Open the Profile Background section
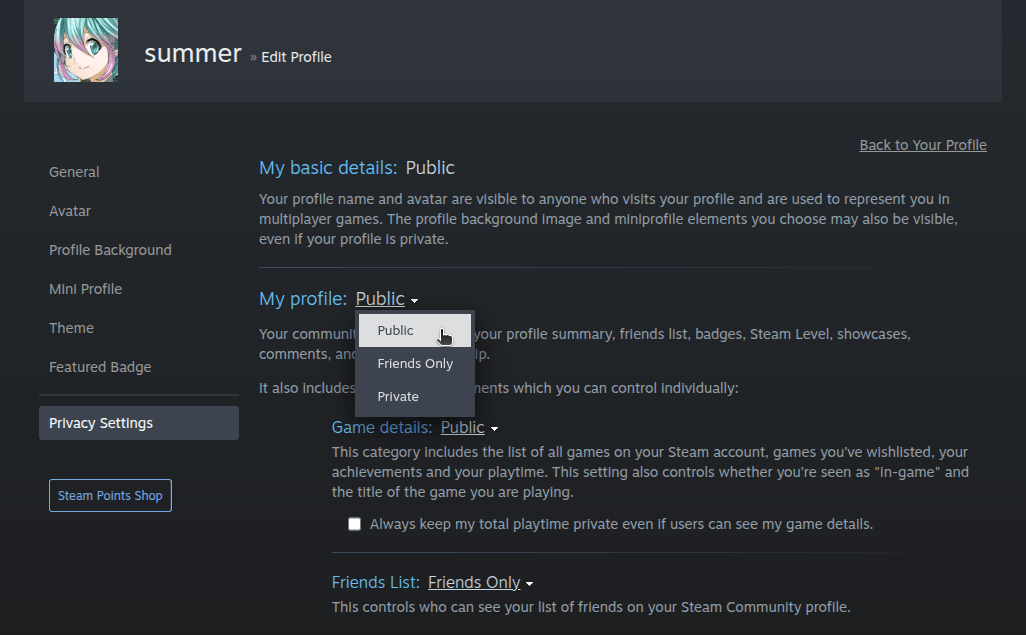Viewport: 1026px width, 635px height. click(109, 249)
